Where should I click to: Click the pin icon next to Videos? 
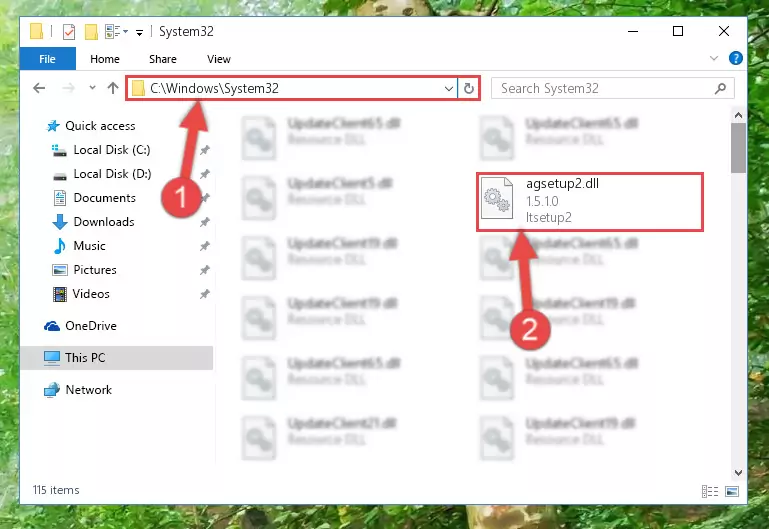205,294
